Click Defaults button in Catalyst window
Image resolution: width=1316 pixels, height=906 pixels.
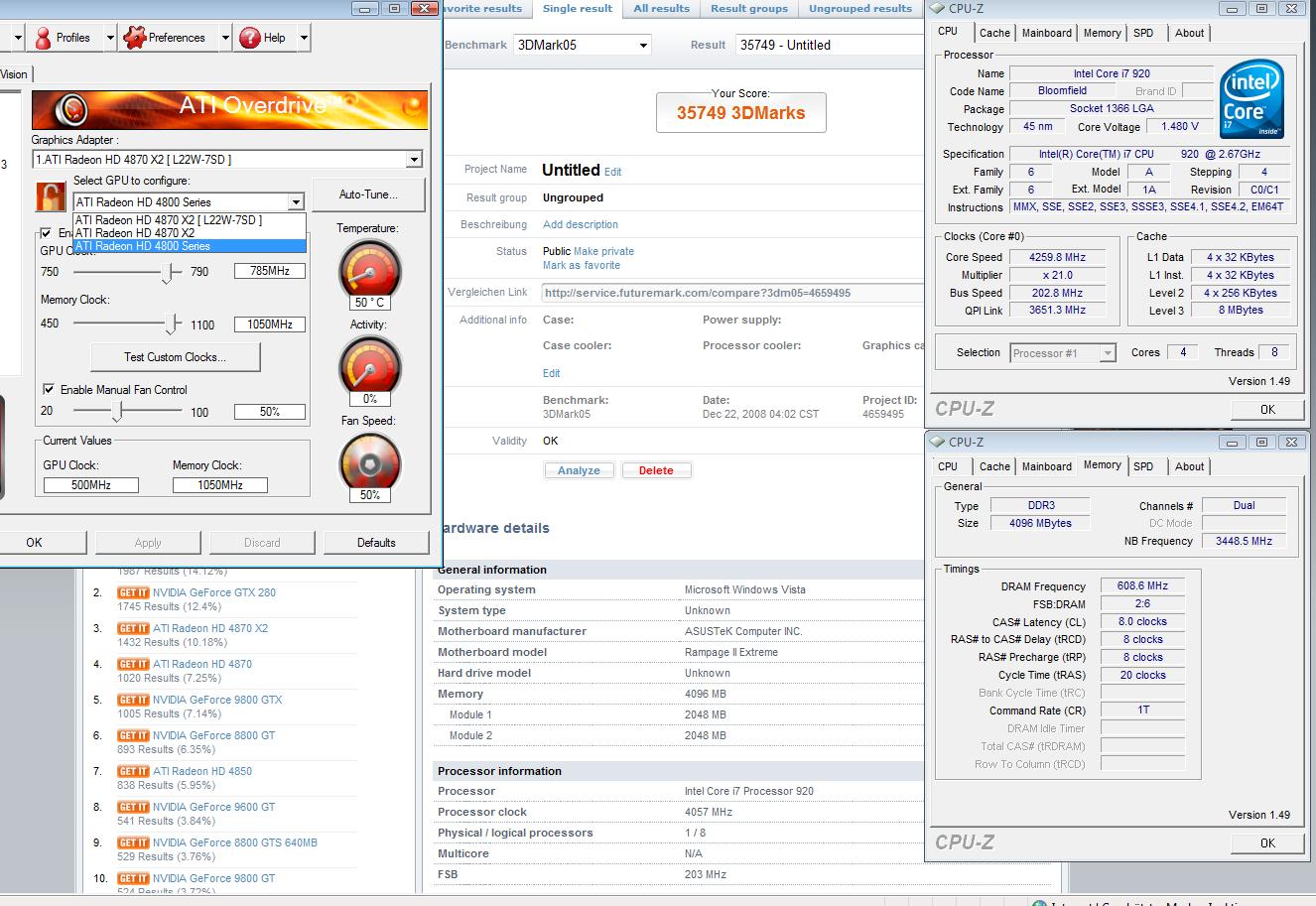[x=376, y=543]
